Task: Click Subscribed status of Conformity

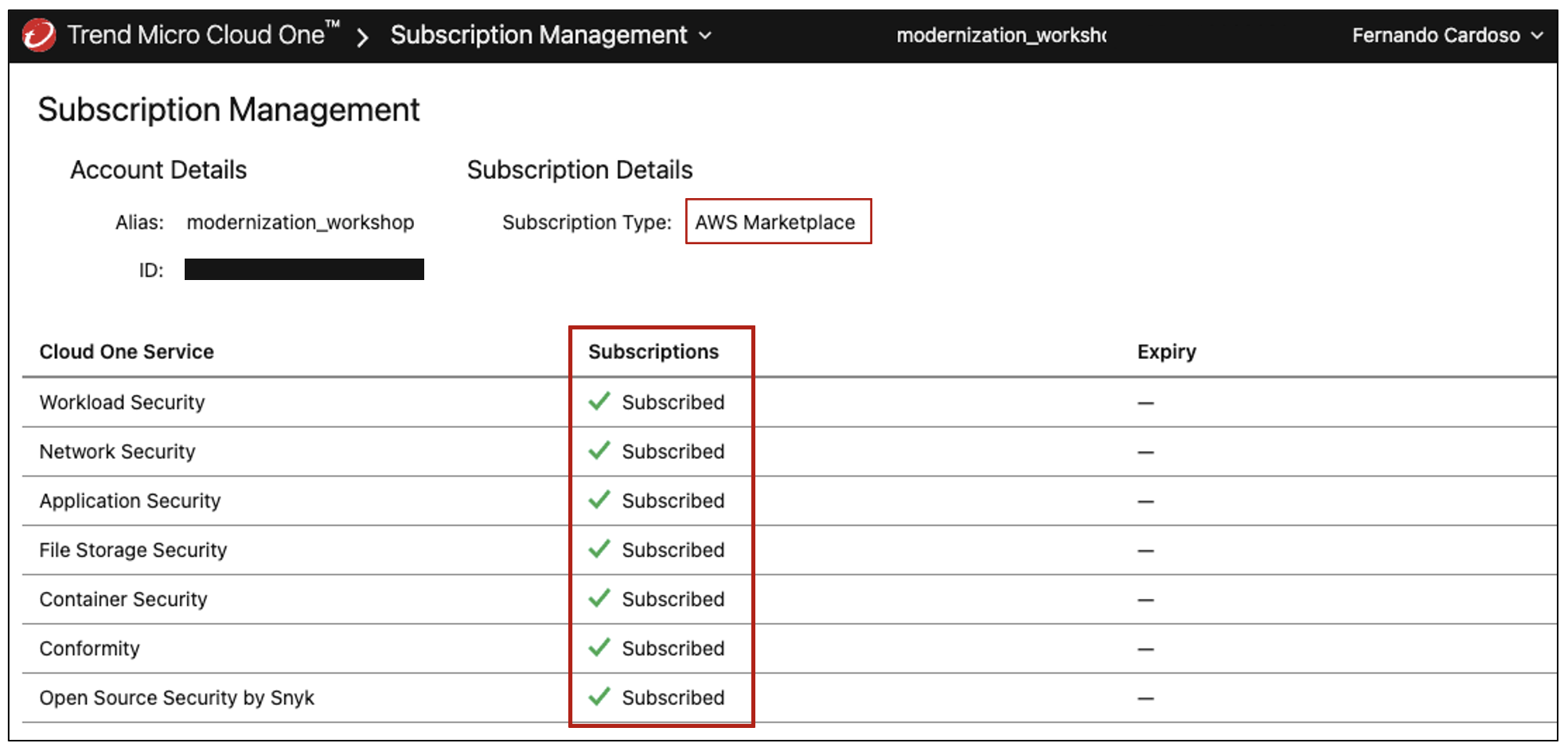Action: [673, 649]
